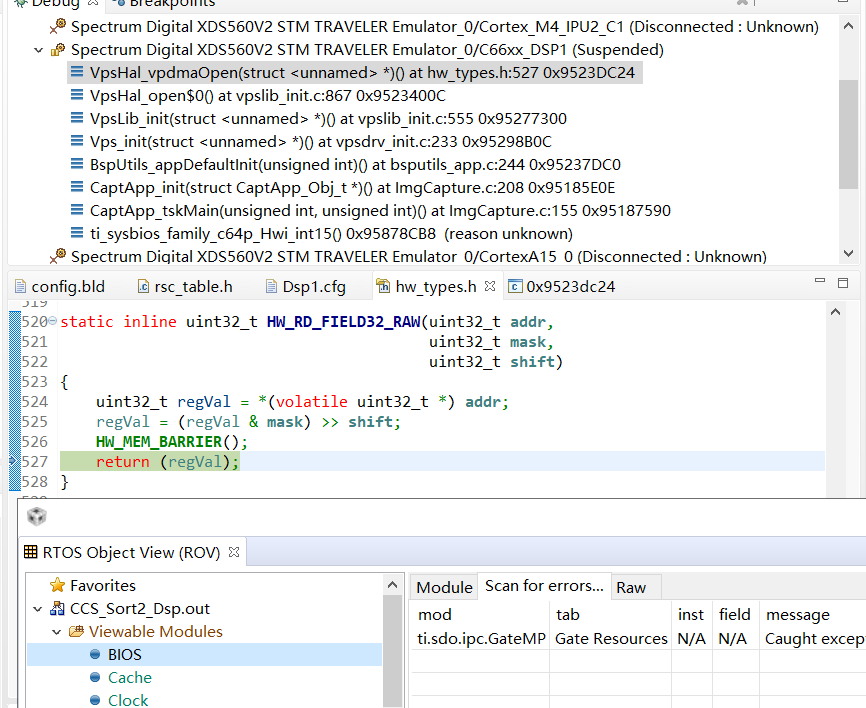The image size is (866, 708).
Task: Click the stack frame icon beside Vps_init
Action: (x=77, y=141)
